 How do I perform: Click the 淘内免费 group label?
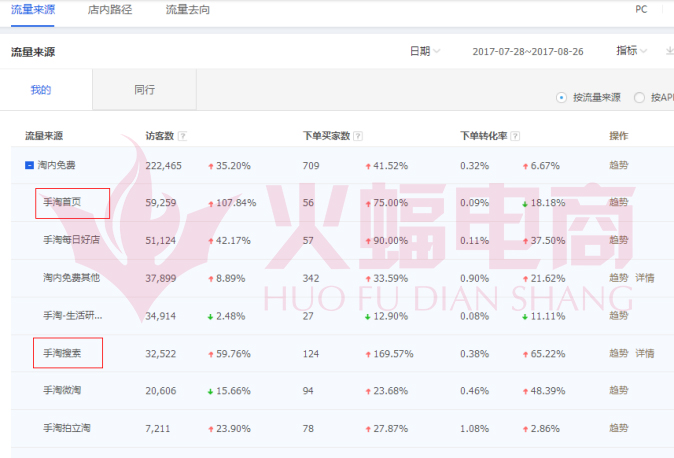56,165
